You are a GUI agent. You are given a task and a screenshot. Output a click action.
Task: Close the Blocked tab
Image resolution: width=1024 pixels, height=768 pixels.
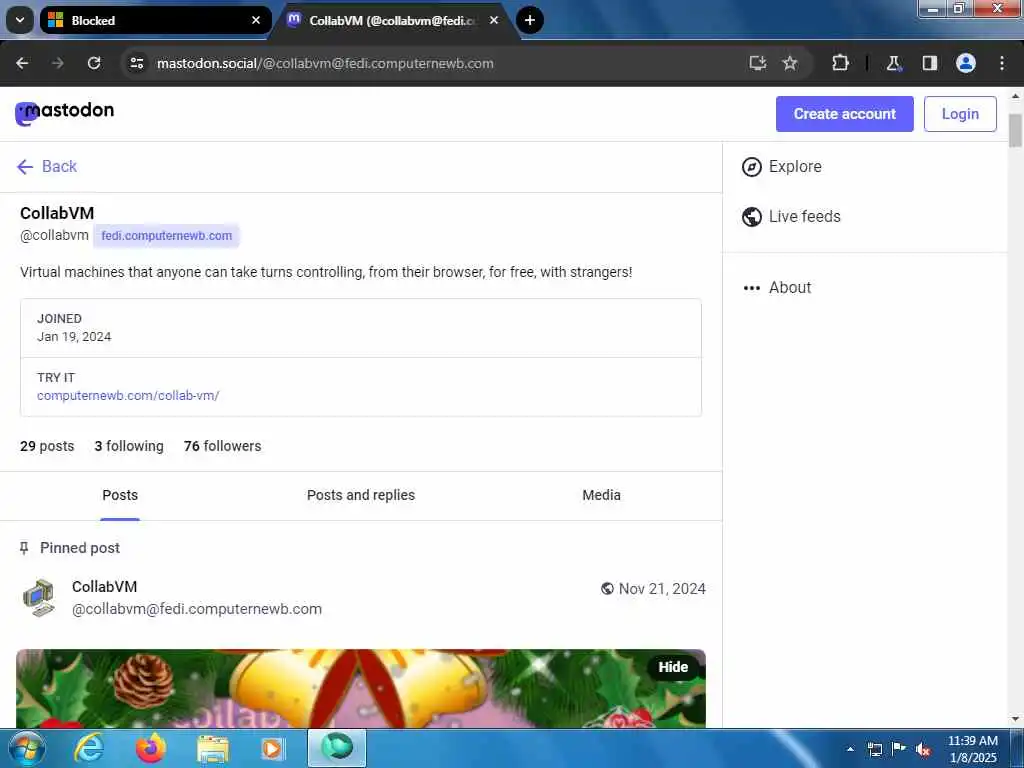click(x=256, y=20)
